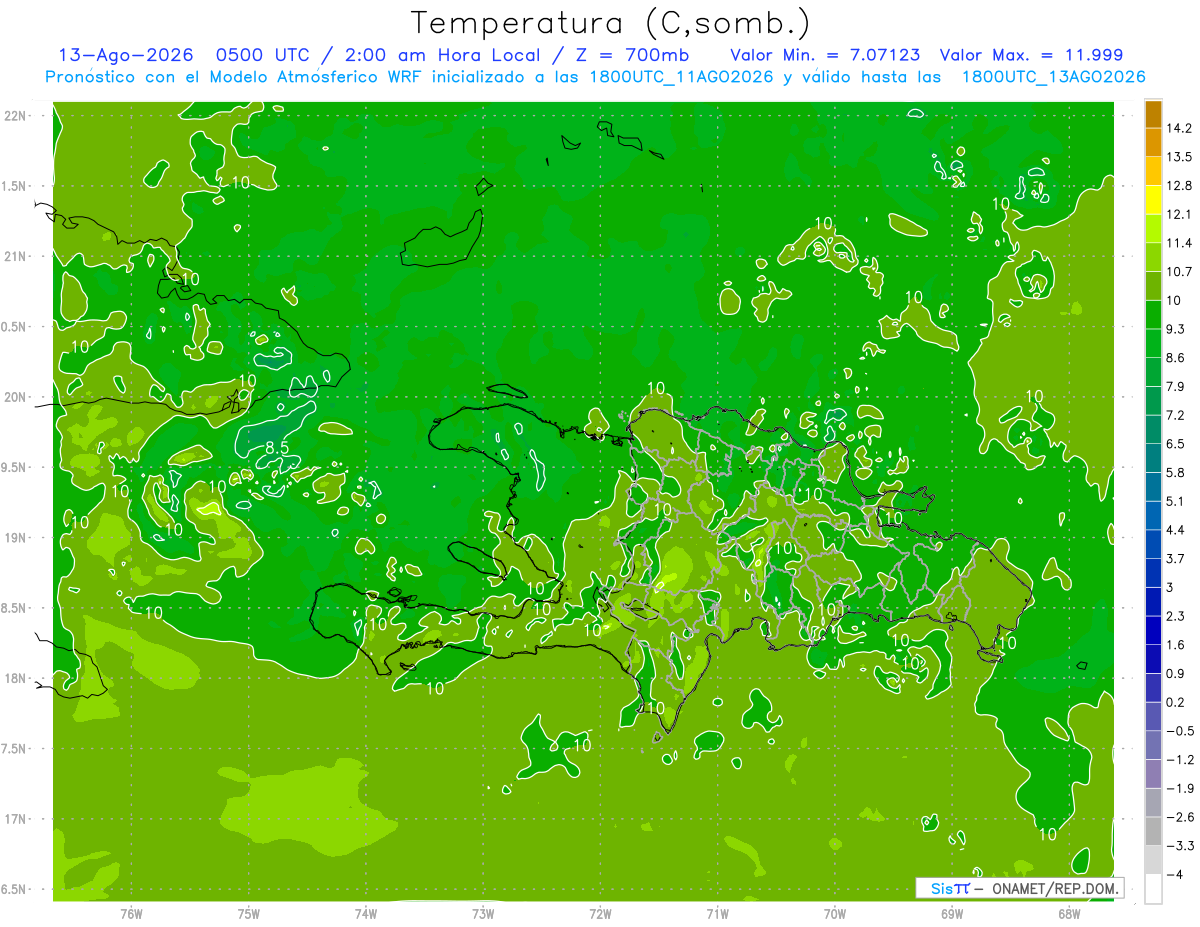Viewport: 1200px width, 927px height.
Task: Click the "12.1" legend value
Action: (x=1179, y=214)
